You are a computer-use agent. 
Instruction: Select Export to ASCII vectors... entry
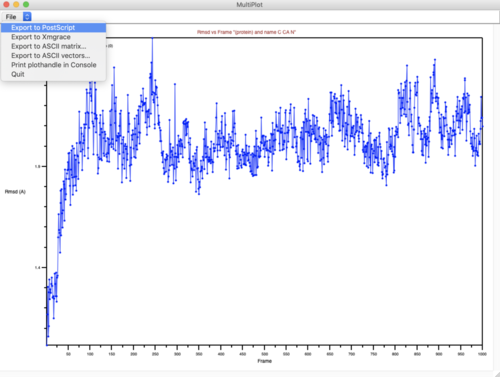point(53,56)
